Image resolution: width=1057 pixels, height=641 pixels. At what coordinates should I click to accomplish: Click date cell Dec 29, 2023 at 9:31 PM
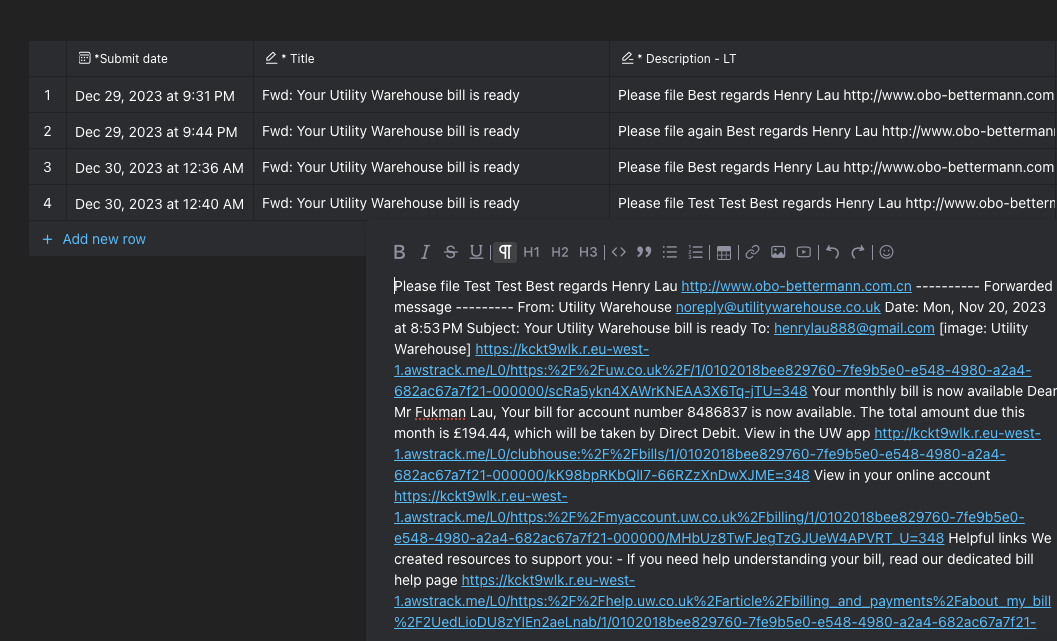[160, 96]
